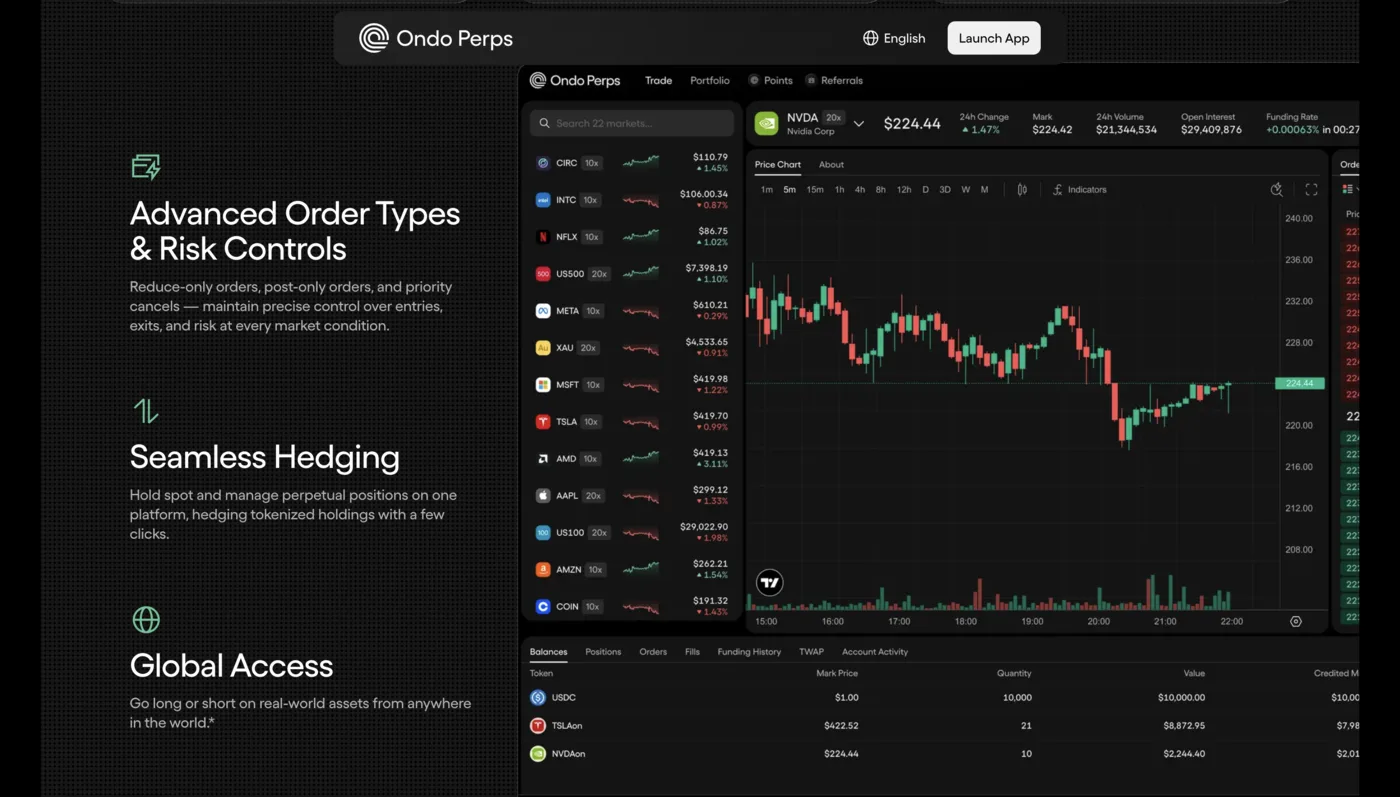Viewport: 1400px width, 797px height.
Task: Click the AMD market icon
Action: pyautogui.click(x=543, y=459)
